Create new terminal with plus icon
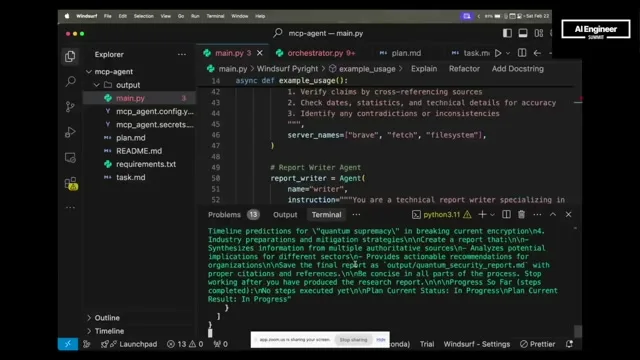 (x=482, y=215)
